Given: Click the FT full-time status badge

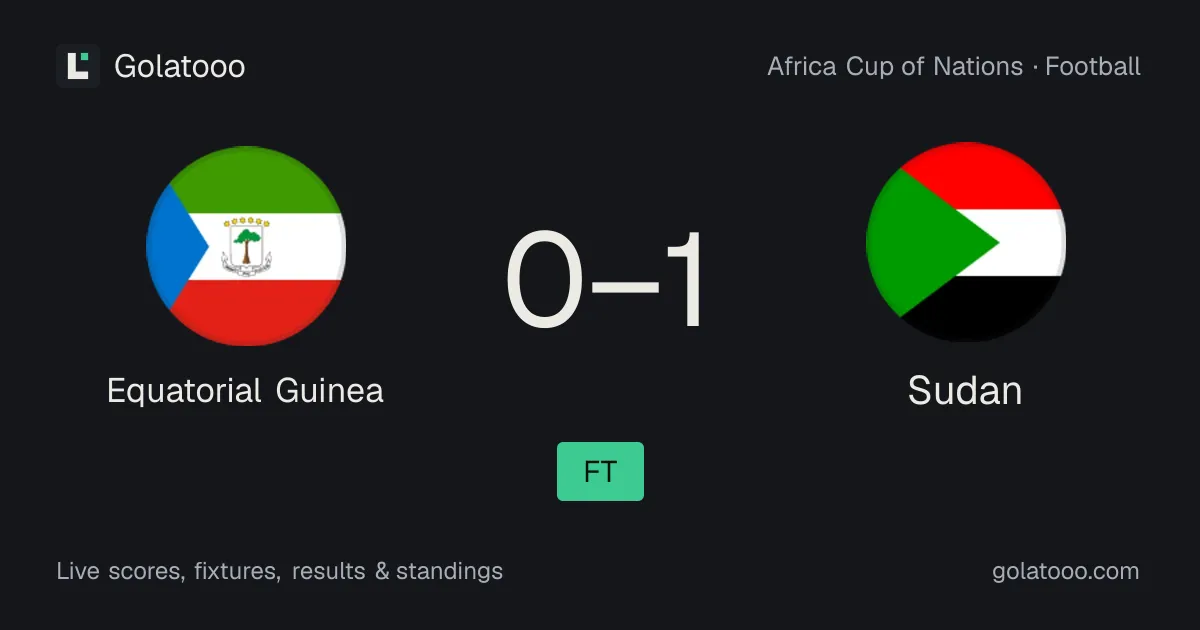Looking at the screenshot, I should coord(600,471).
